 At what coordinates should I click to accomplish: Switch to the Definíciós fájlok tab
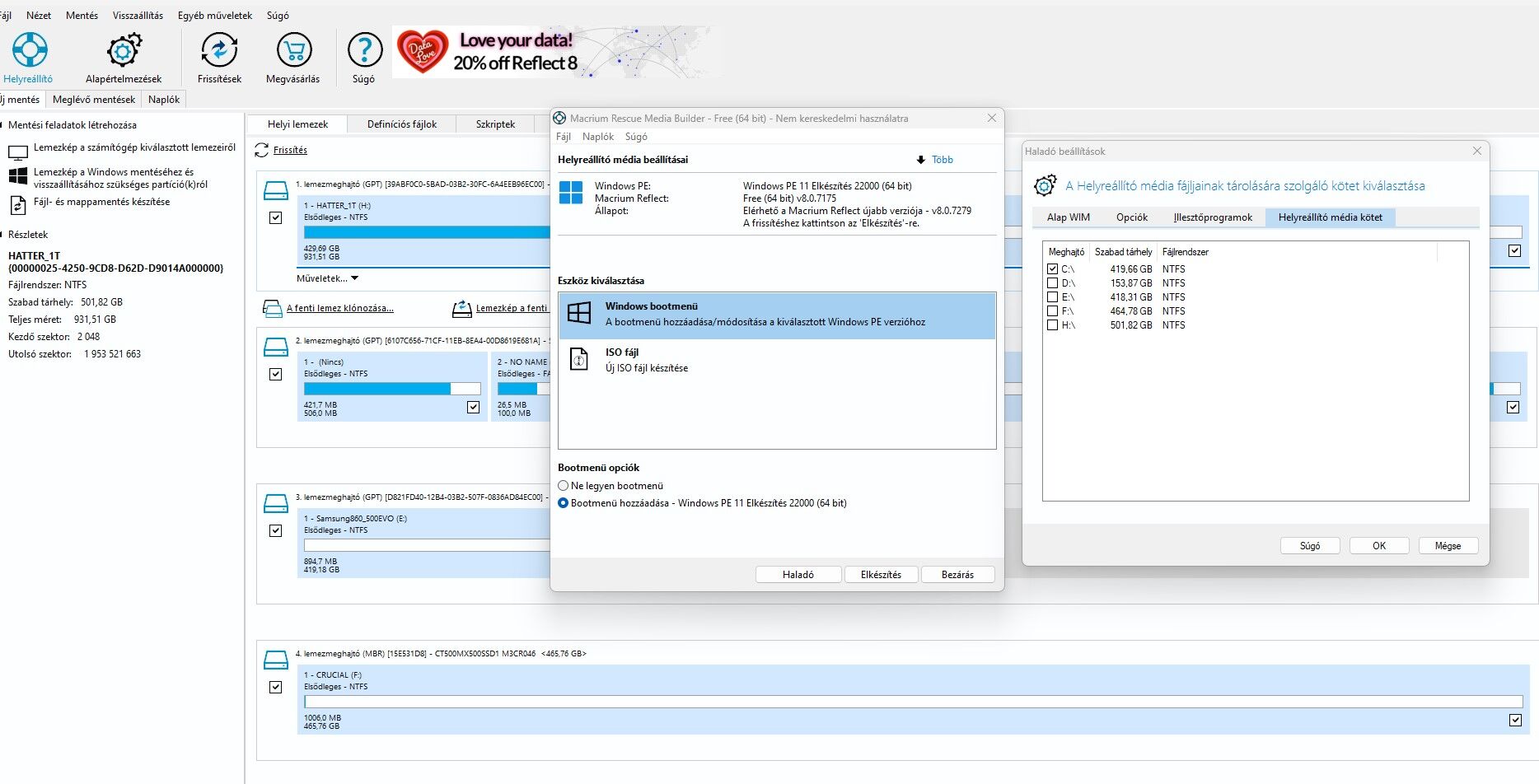(x=402, y=124)
